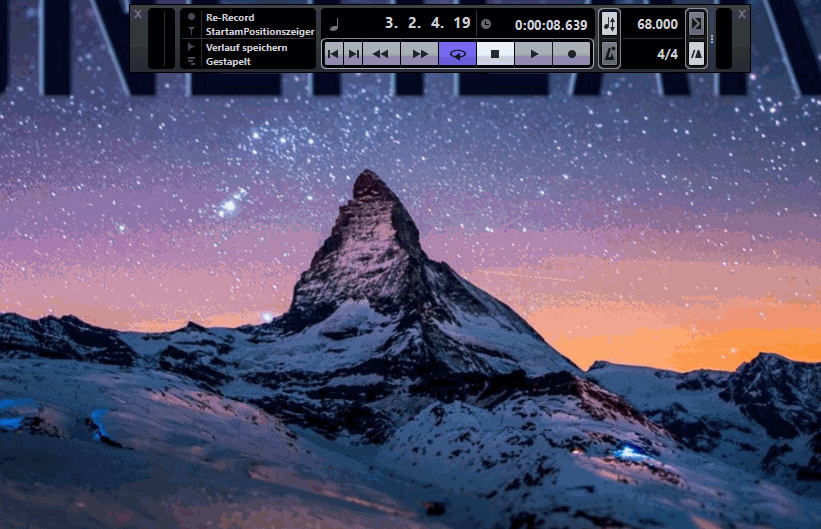
Task: Click the bars position value 3. 2. 4. 19
Action: (x=428, y=23)
